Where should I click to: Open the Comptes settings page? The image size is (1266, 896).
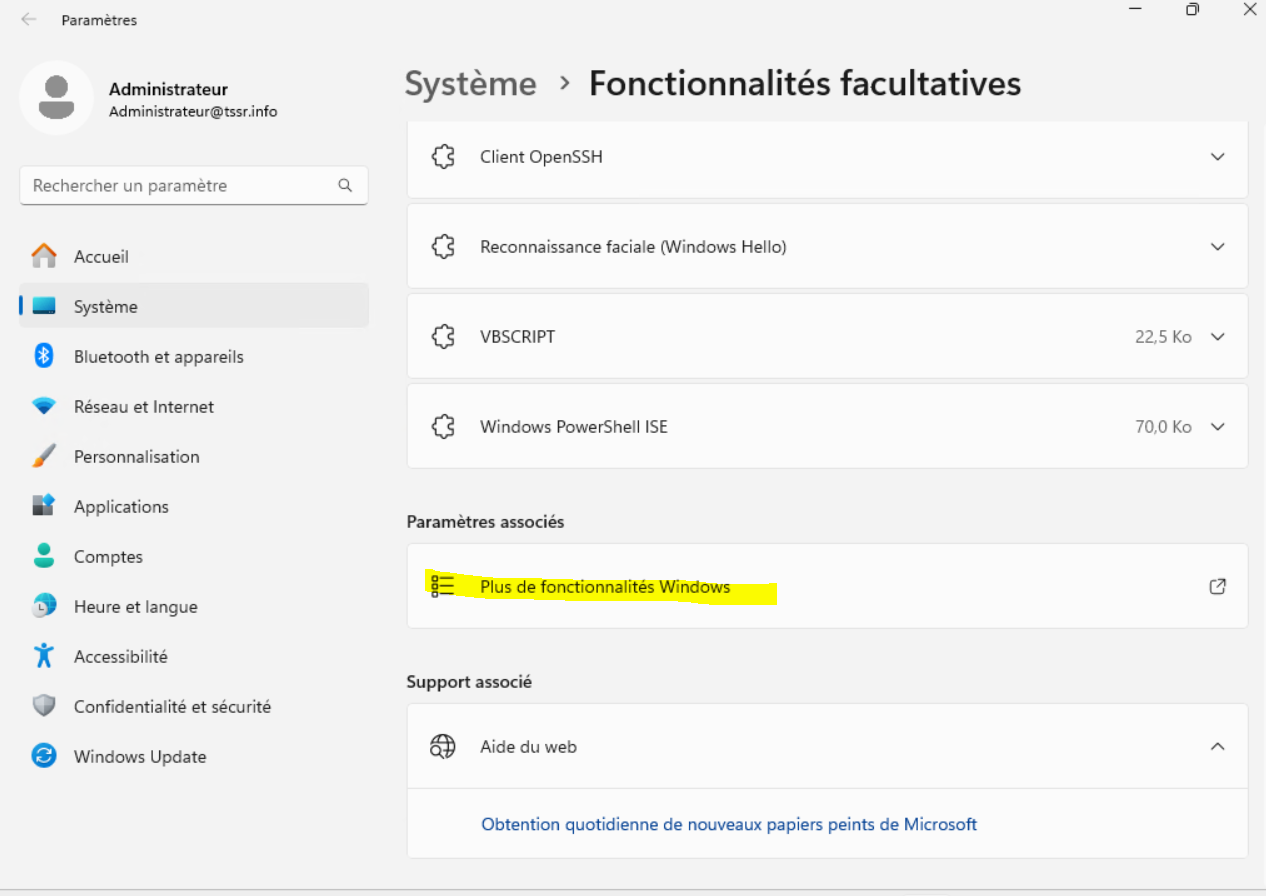(x=108, y=557)
